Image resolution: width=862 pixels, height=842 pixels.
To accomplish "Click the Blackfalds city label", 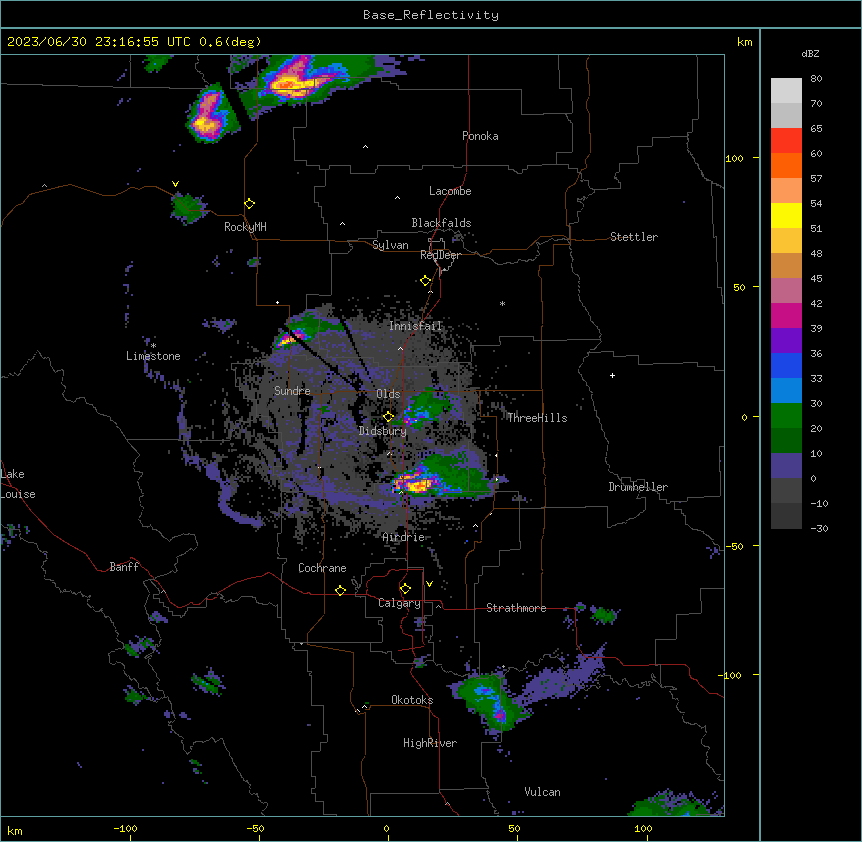I will click(x=441, y=223).
